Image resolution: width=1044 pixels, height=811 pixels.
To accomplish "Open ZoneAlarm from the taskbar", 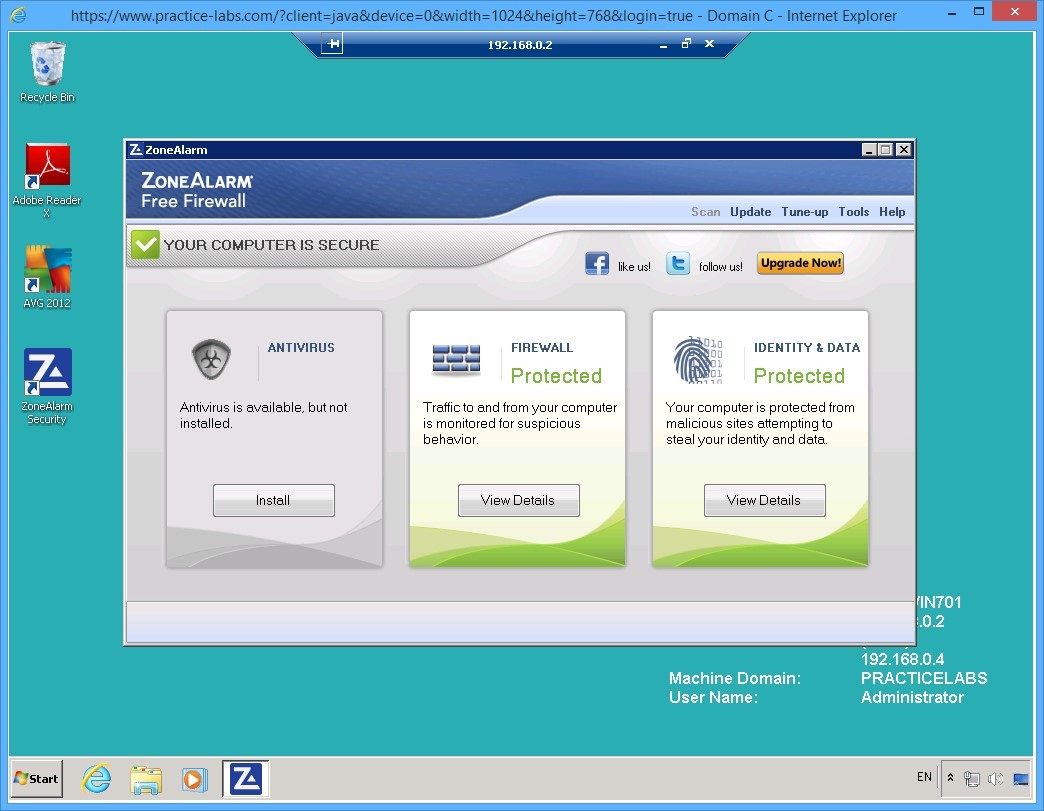I will pos(244,778).
